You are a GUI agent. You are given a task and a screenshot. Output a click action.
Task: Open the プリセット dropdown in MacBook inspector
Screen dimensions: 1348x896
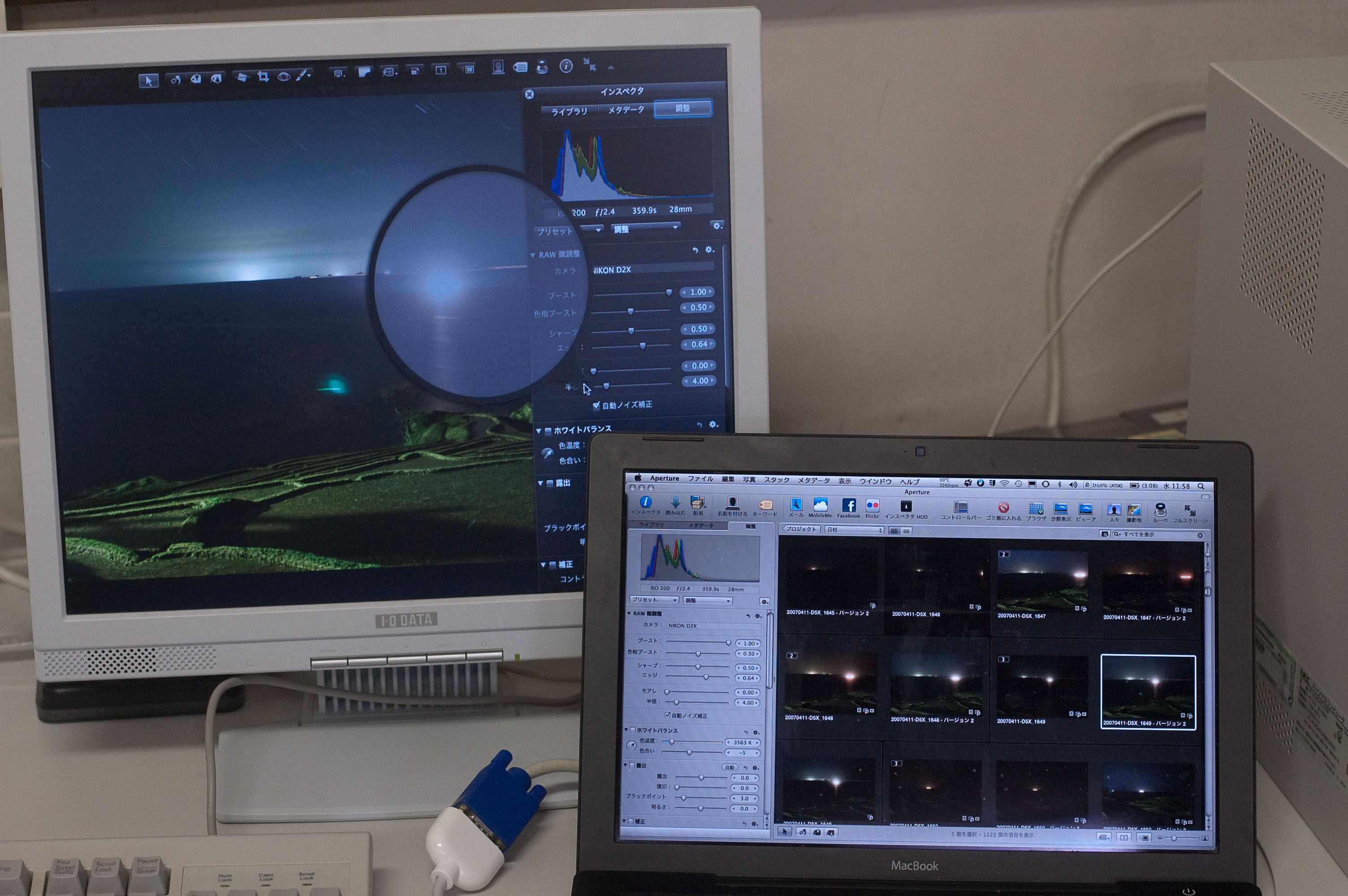[x=654, y=600]
